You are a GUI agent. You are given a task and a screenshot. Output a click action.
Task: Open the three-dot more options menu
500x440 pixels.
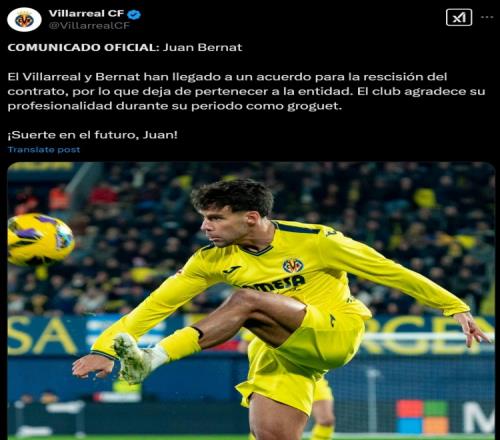click(x=487, y=17)
